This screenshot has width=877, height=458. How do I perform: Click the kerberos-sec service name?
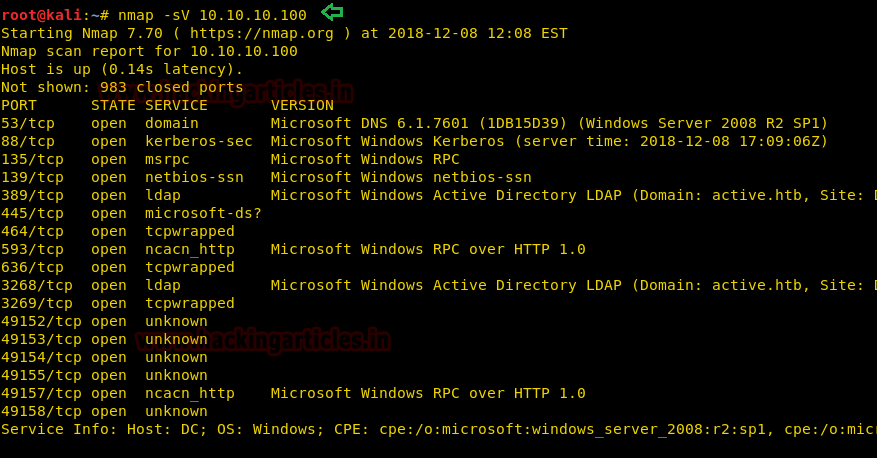coord(198,141)
